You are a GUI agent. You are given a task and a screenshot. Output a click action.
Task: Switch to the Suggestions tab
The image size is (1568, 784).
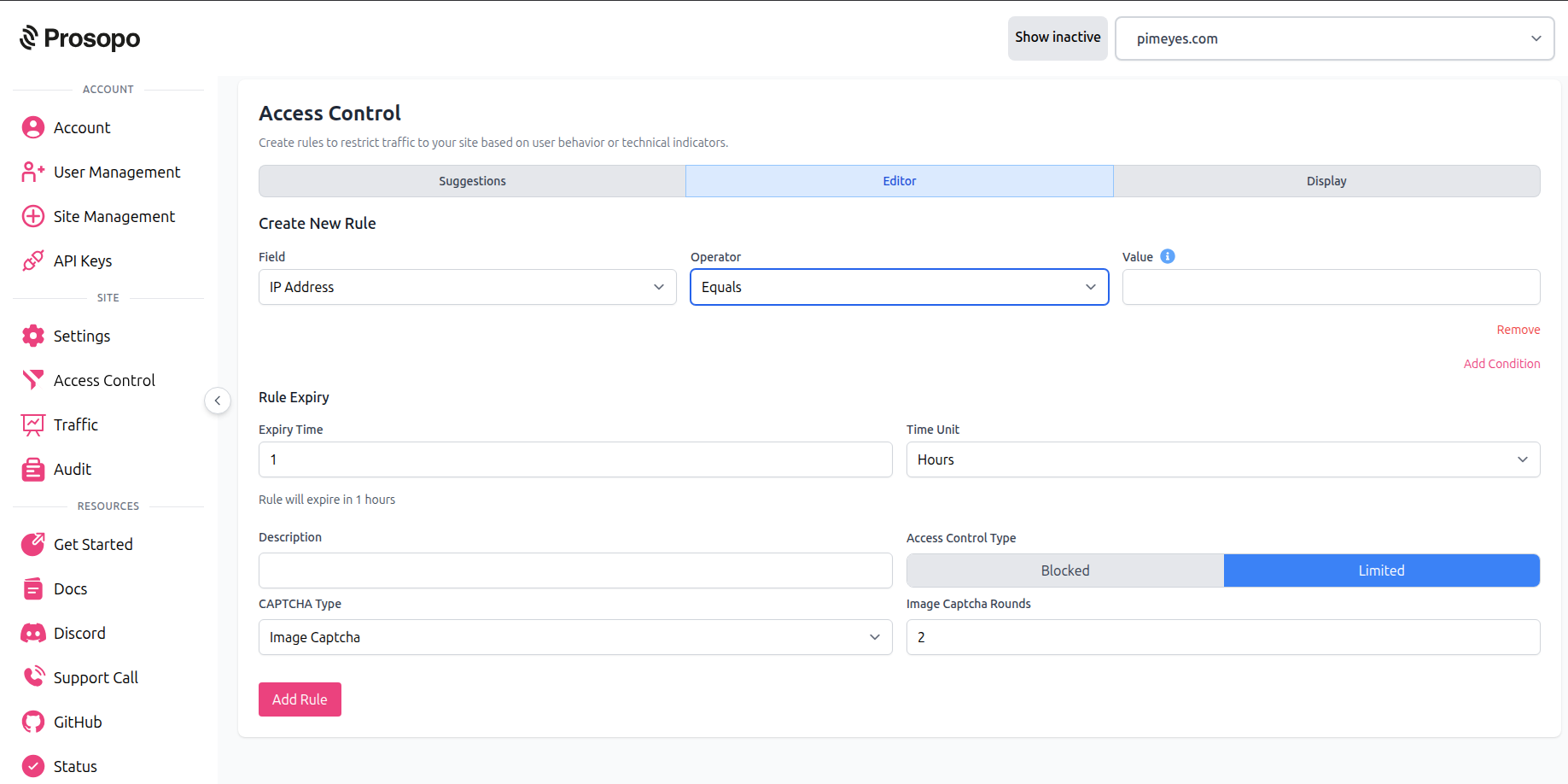tap(472, 181)
